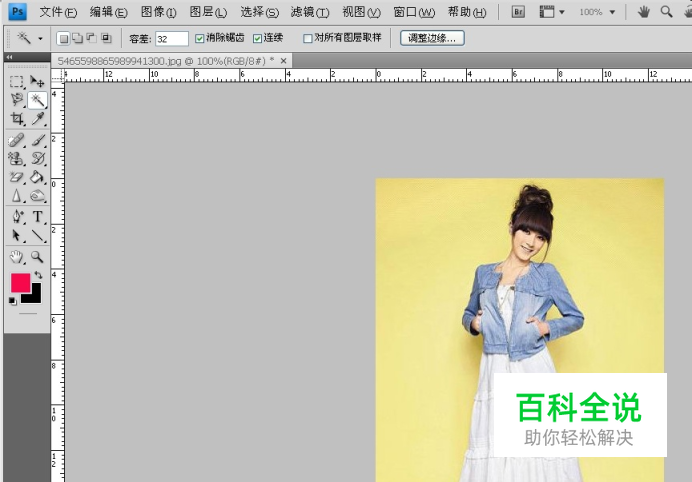This screenshot has height=482, width=692.
Task: Enable 对所有图层取样 checkbox
Action: [308, 39]
